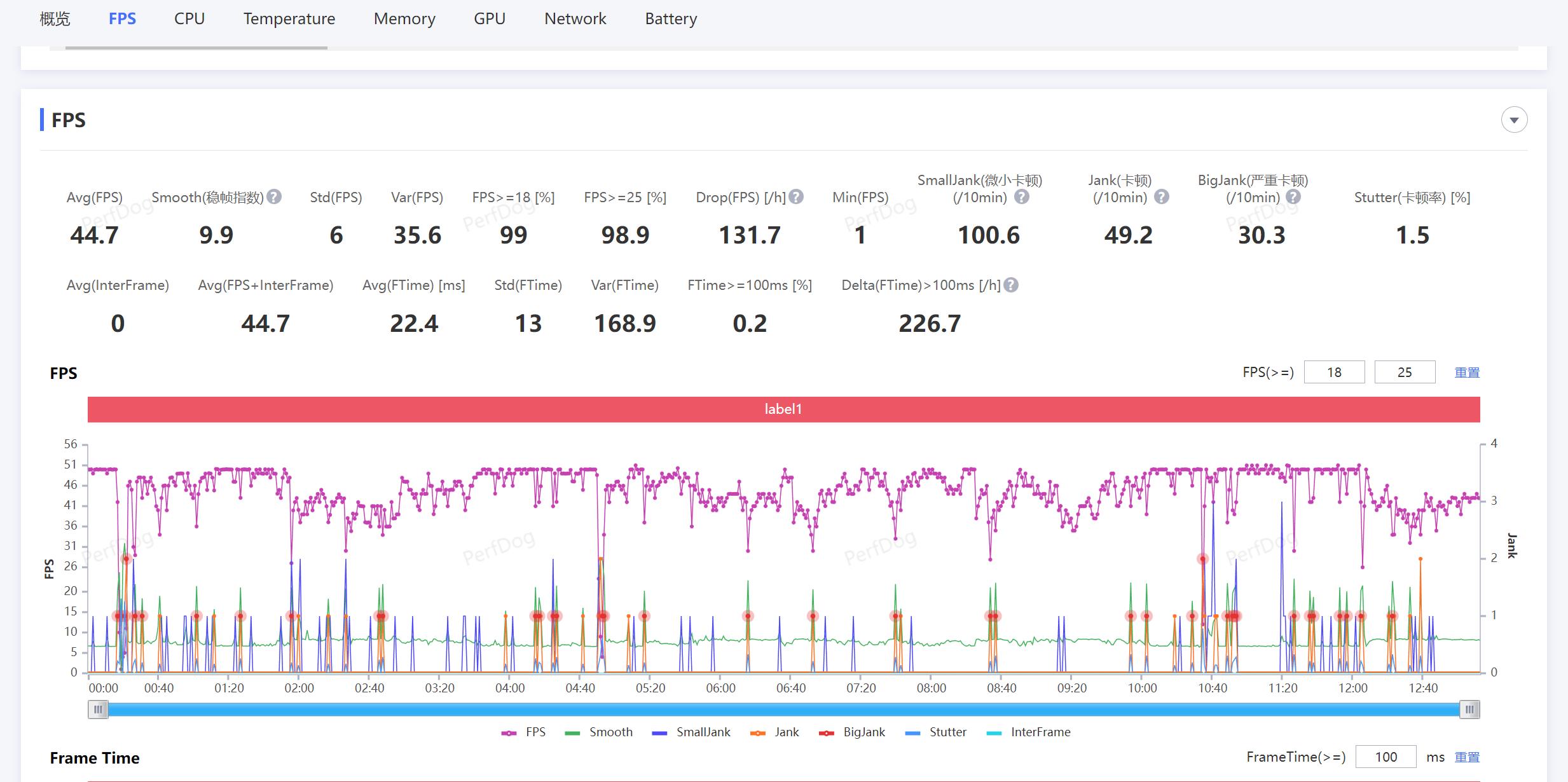Edit the FPS threshold field showing 25
The image size is (1568, 782).
point(1405,373)
